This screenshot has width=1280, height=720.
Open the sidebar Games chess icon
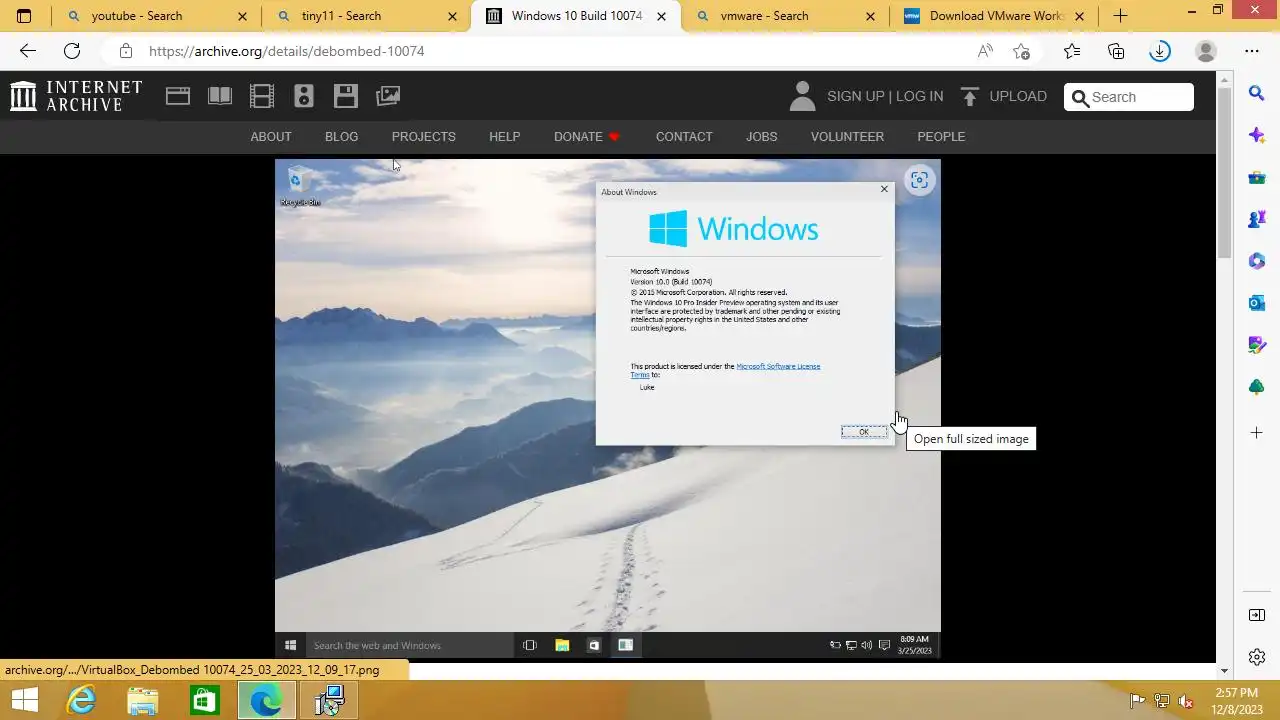coord(1257,219)
